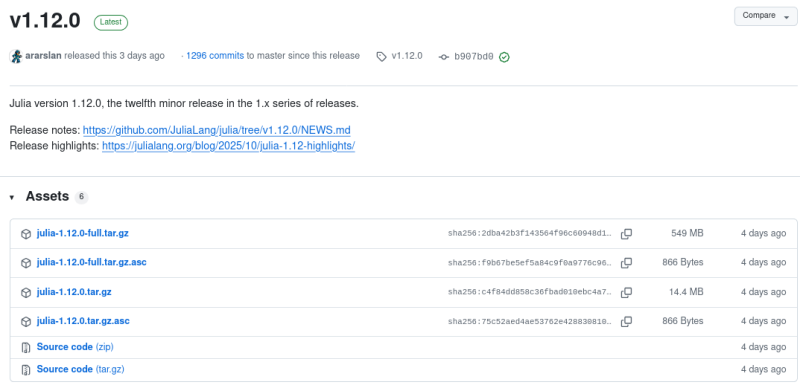The height and width of the screenshot is (388, 800).
Task: Click the 'released this 3 days ago' text
Action: click(115, 56)
